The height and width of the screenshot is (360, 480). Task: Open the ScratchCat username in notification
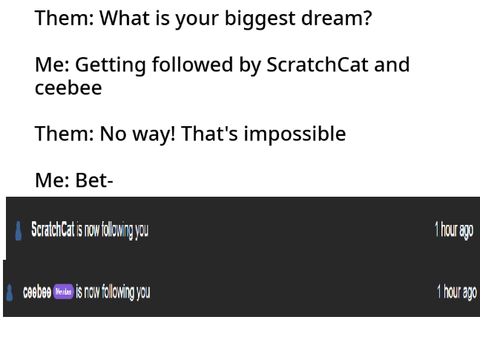tap(53, 229)
